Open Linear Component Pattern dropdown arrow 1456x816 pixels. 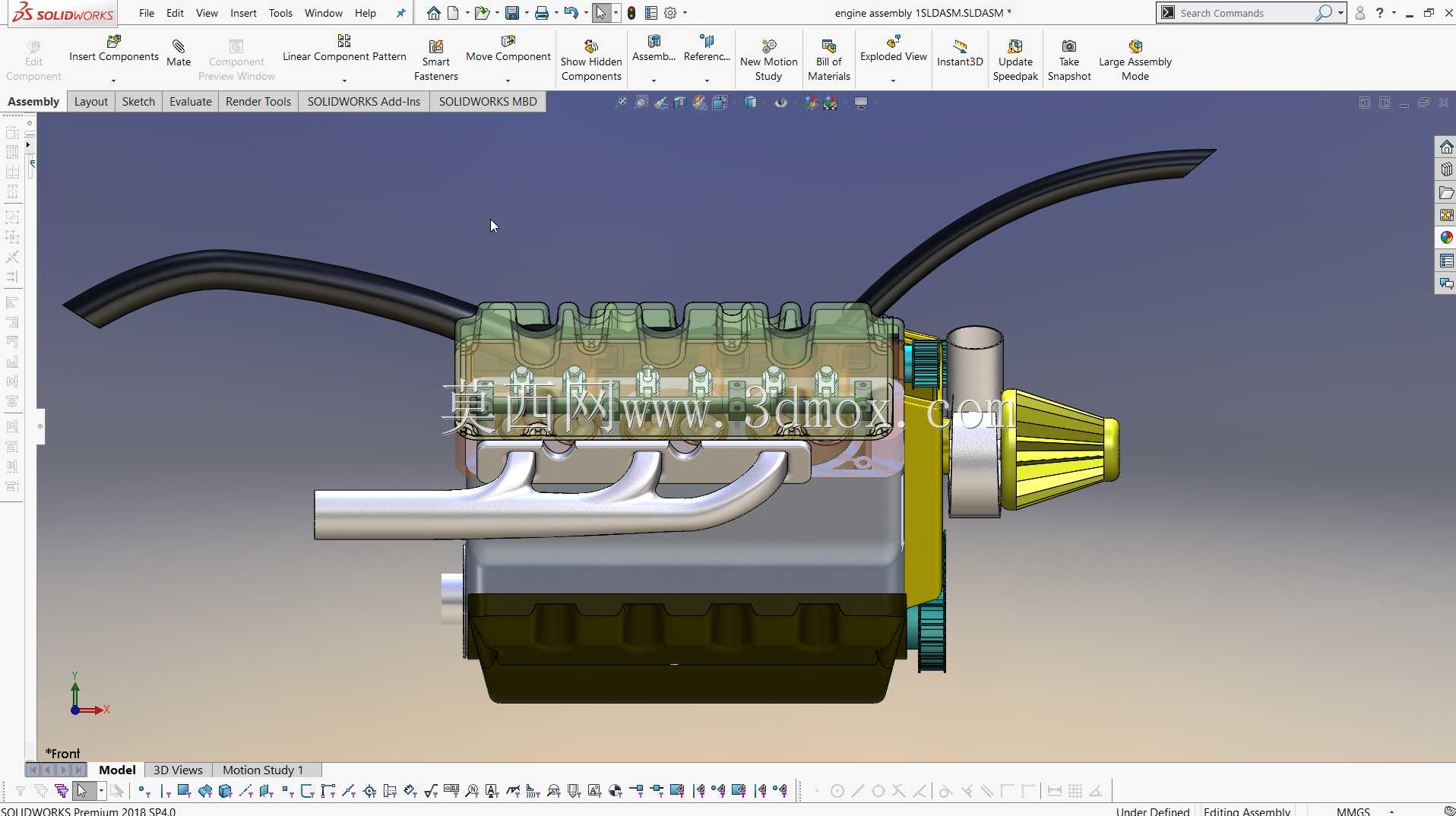point(344,81)
